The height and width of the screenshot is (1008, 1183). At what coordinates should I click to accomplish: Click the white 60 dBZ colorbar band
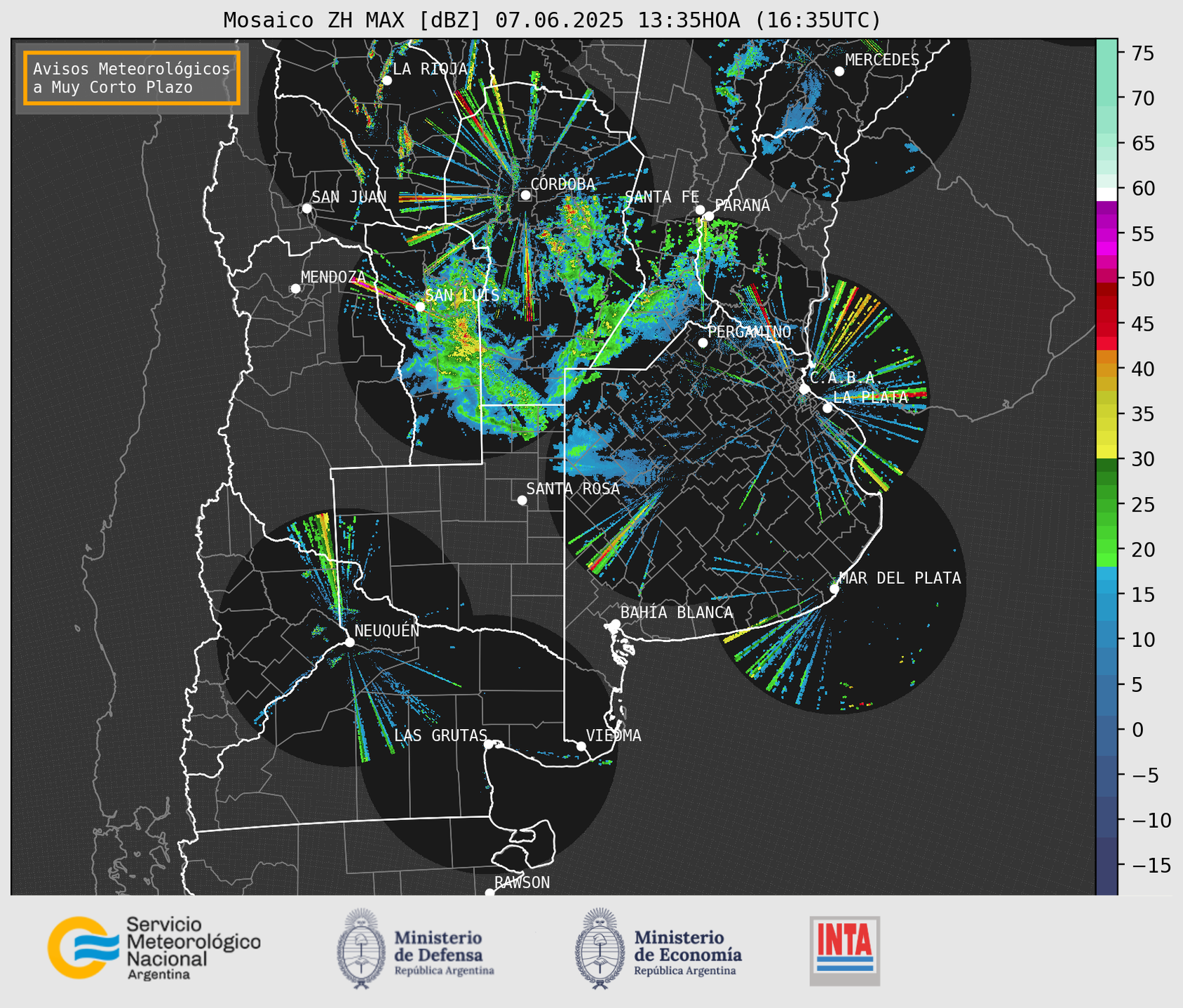pos(1107,193)
